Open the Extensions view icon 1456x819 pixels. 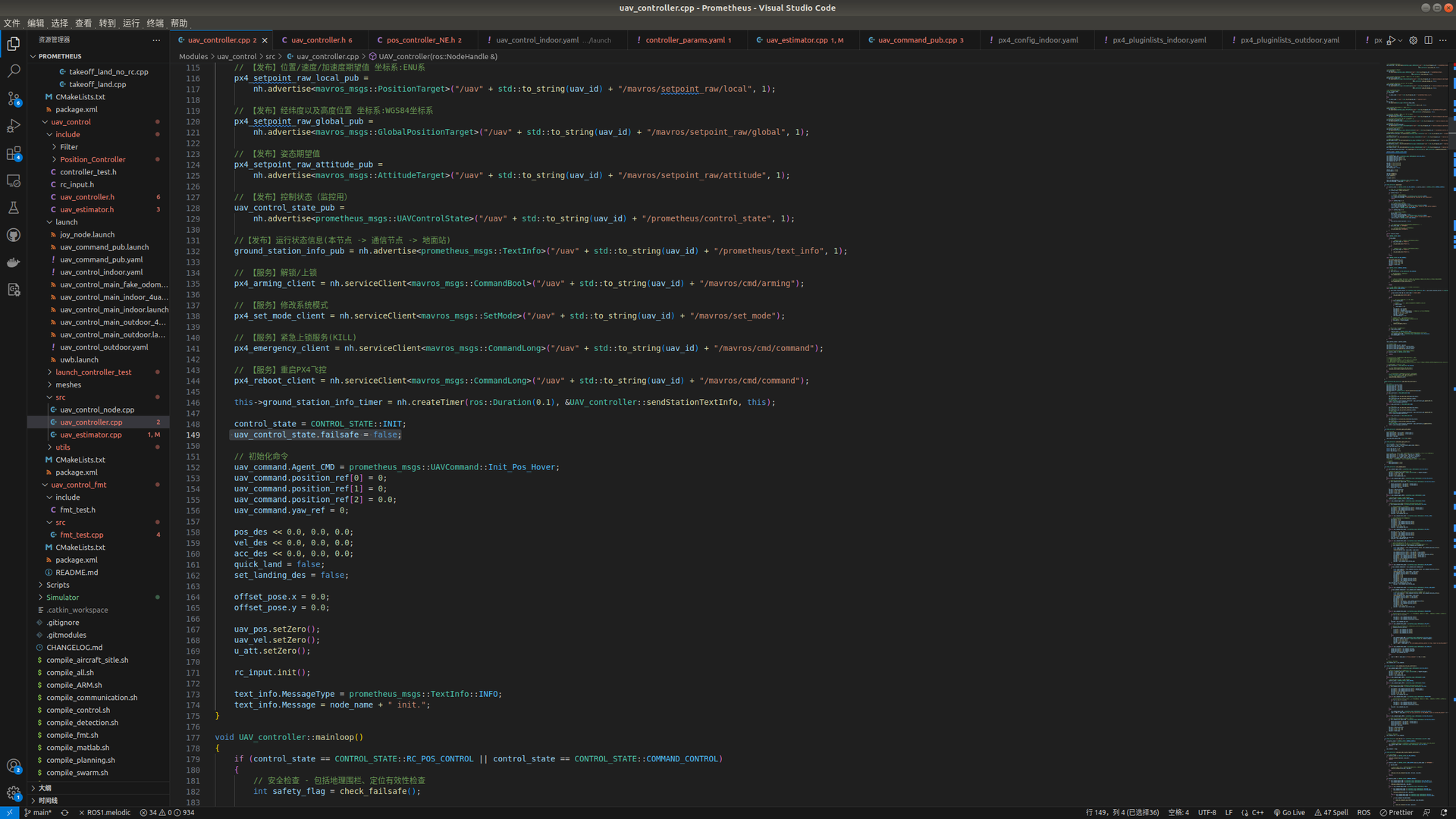14,153
